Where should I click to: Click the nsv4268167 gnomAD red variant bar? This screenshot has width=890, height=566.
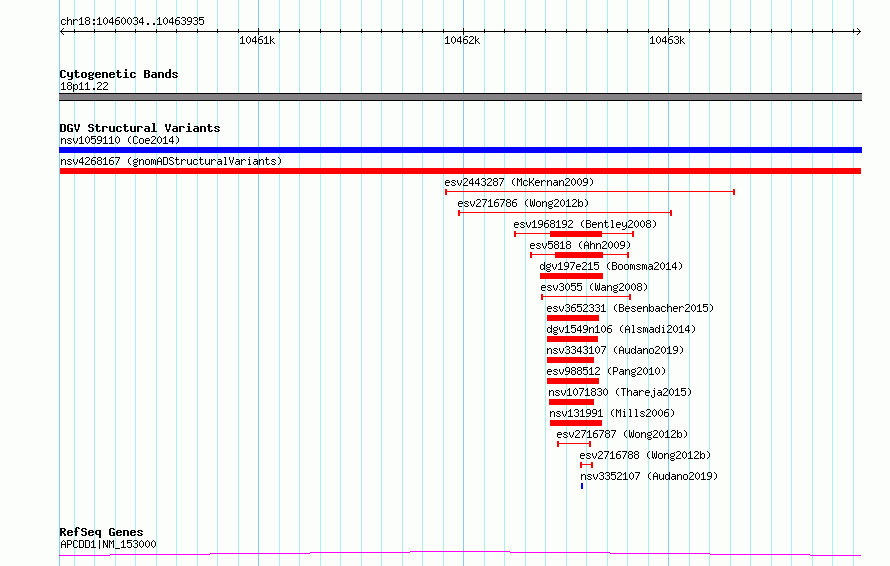click(x=460, y=171)
